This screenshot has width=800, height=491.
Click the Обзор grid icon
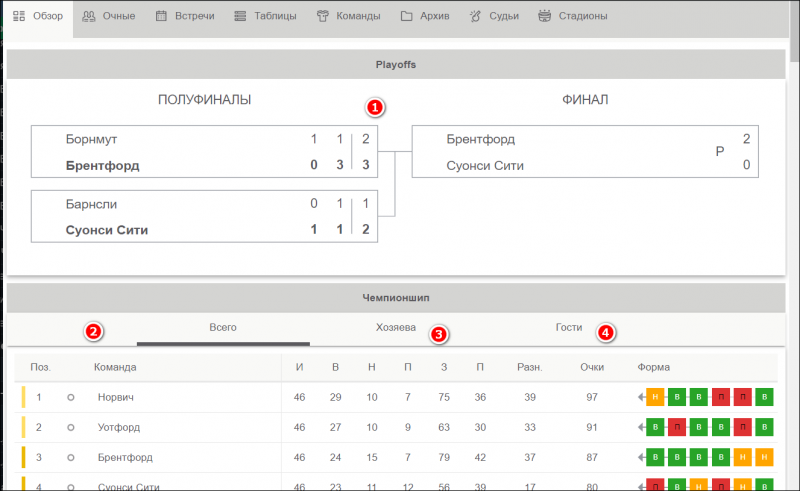[19, 16]
